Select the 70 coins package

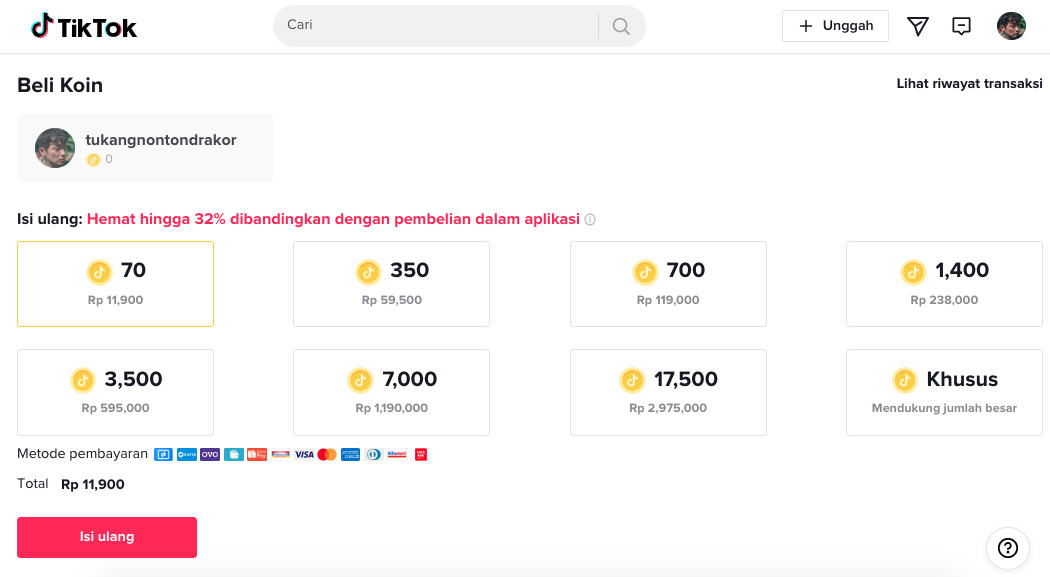115,284
